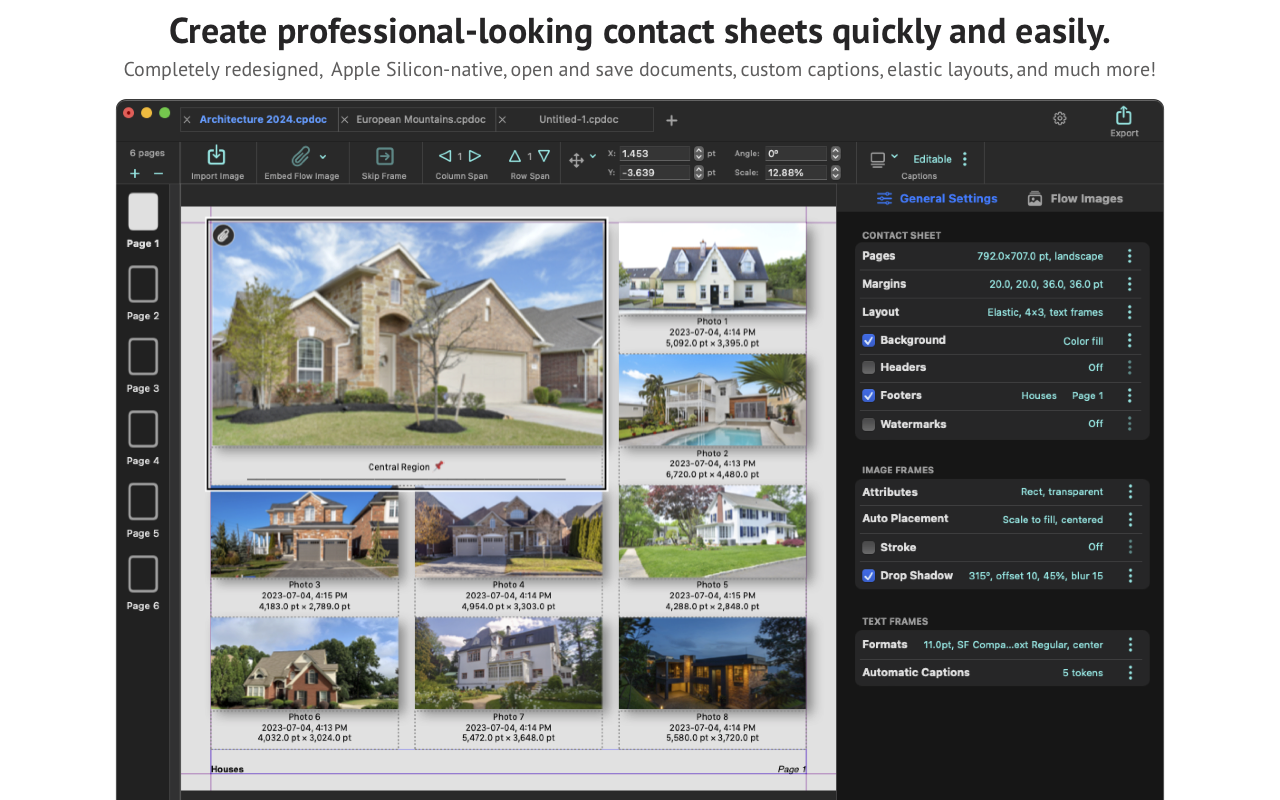Click the Y value stepper

(x=698, y=172)
